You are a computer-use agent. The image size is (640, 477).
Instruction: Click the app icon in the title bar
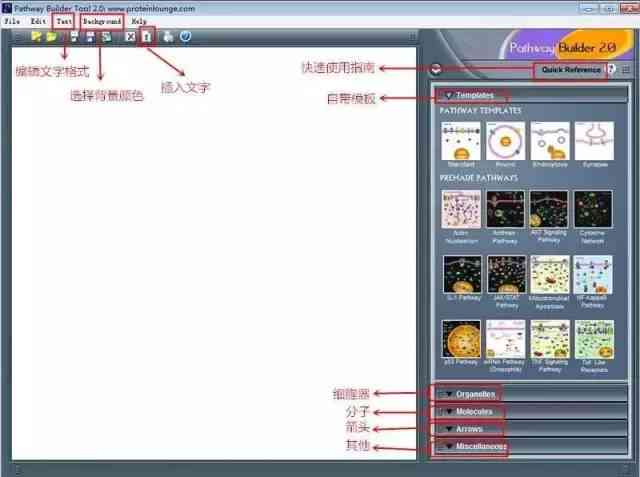7,8
